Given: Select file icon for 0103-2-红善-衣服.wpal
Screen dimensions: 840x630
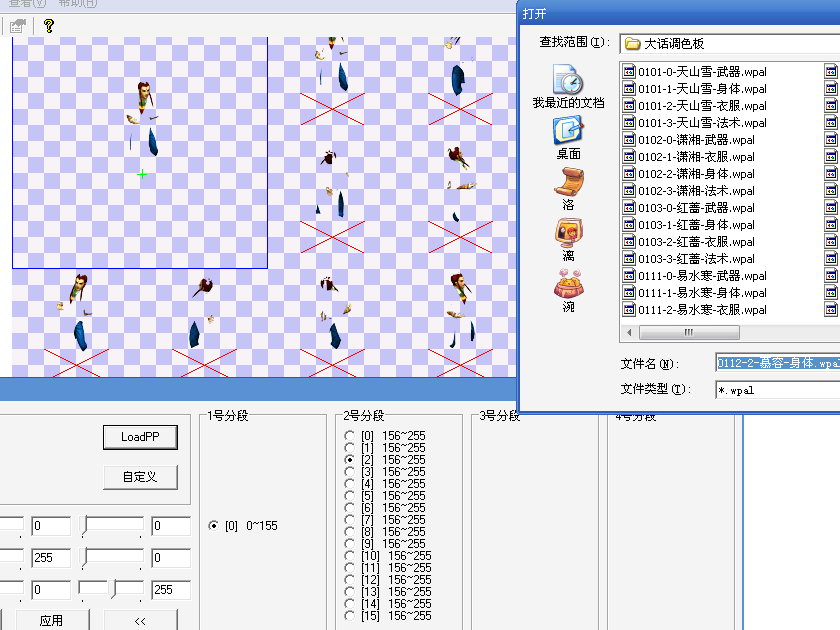Looking at the screenshot, I should (629, 242).
